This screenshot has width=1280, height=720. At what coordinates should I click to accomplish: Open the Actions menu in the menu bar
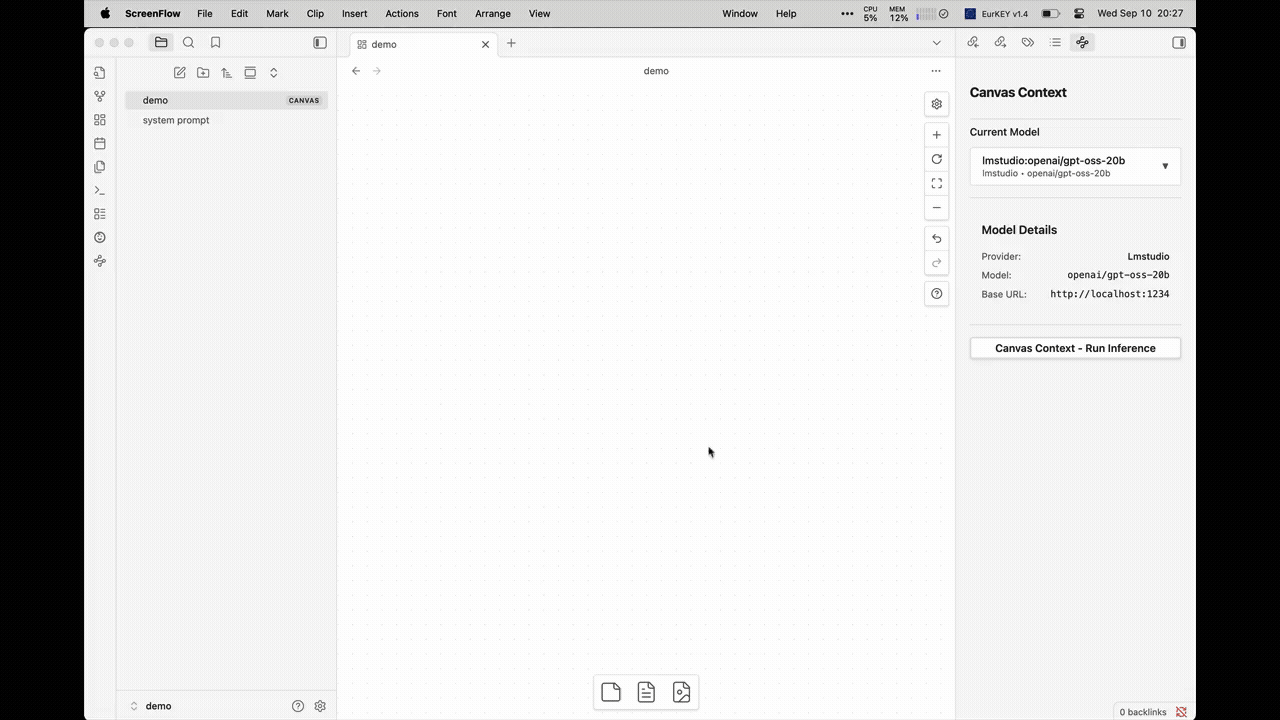pyautogui.click(x=401, y=13)
